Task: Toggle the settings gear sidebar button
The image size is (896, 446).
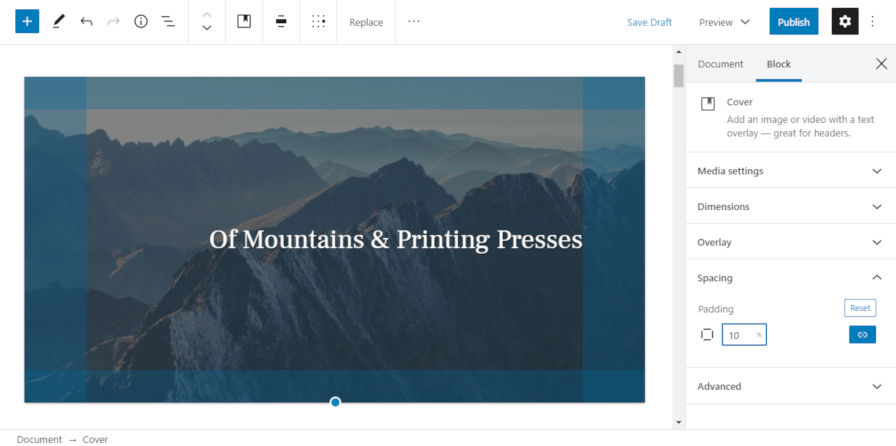Action: (845, 21)
